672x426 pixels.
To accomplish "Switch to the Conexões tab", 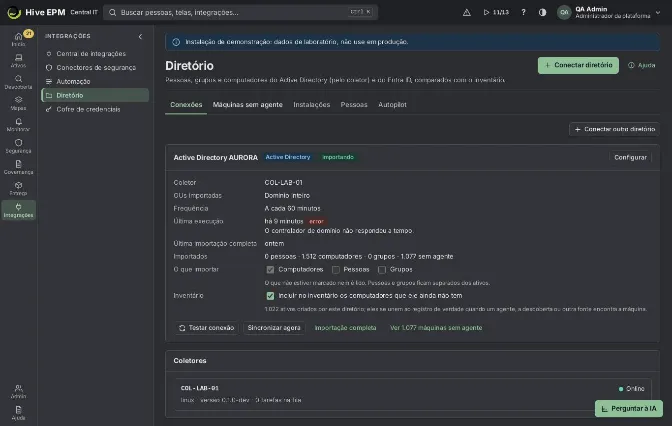I will pyautogui.click(x=186, y=105).
